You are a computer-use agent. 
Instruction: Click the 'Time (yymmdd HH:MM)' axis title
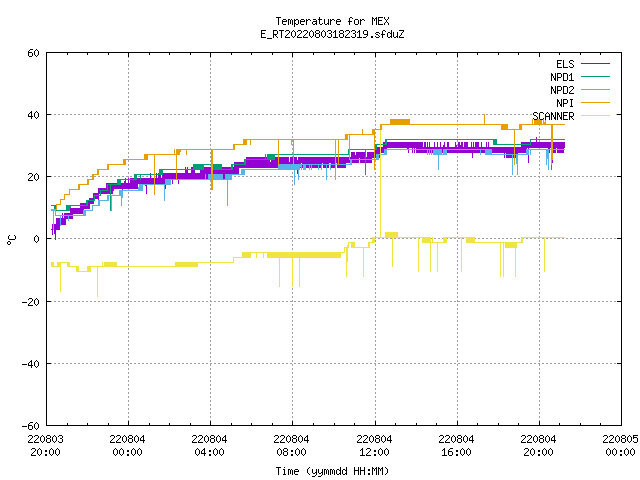(332, 471)
